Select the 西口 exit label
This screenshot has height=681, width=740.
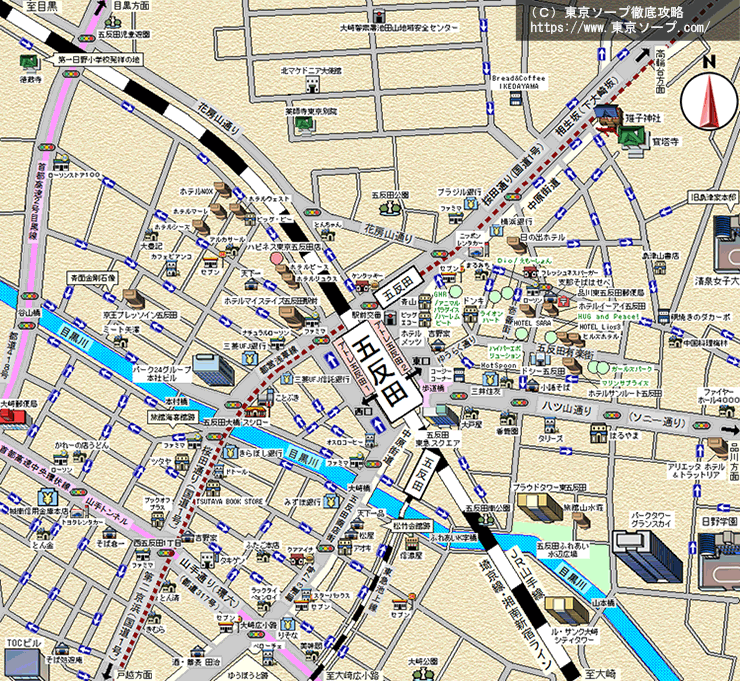[365, 412]
